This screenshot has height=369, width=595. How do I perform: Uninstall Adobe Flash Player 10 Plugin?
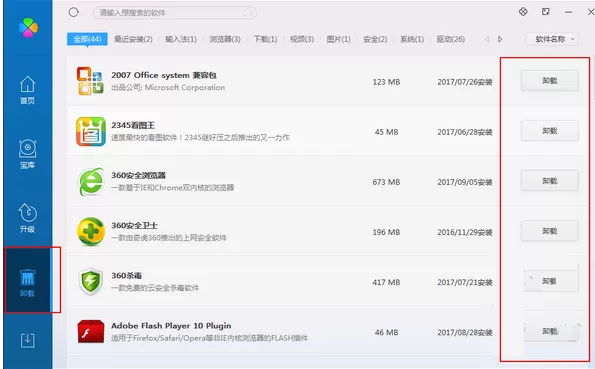pyautogui.click(x=551, y=331)
